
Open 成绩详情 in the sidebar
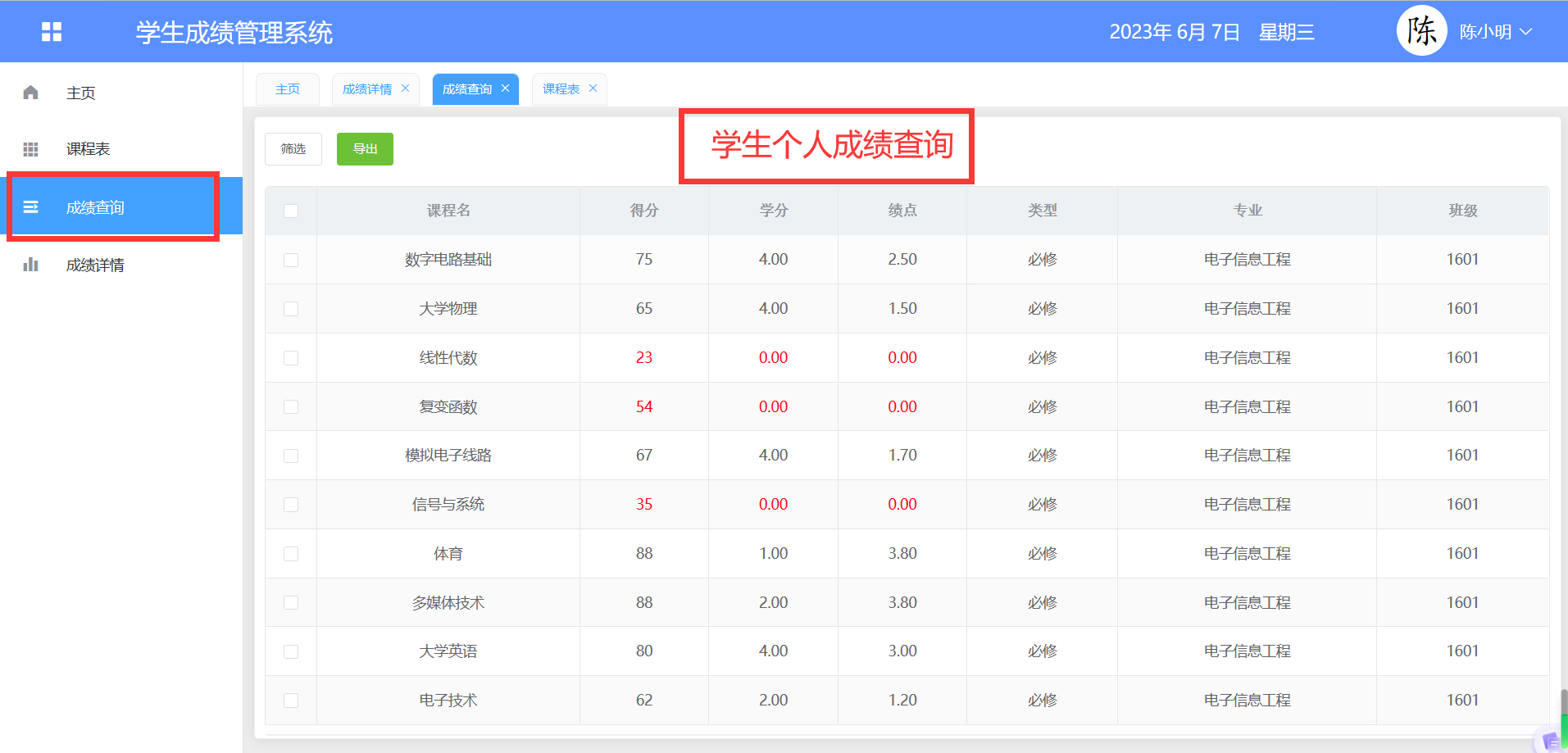pyautogui.click(x=121, y=265)
